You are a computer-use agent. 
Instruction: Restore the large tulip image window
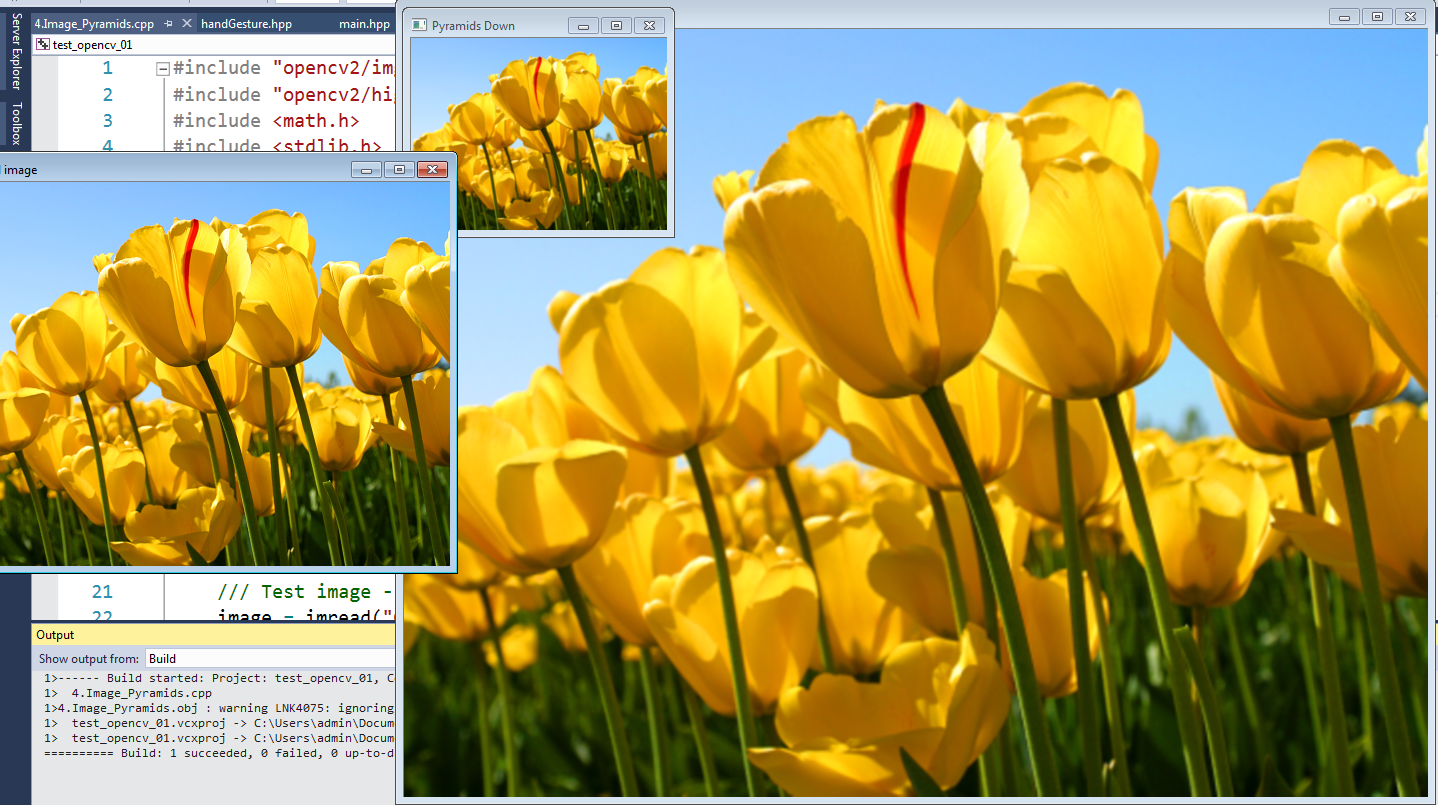pyautogui.click(x=1377, y=16)
